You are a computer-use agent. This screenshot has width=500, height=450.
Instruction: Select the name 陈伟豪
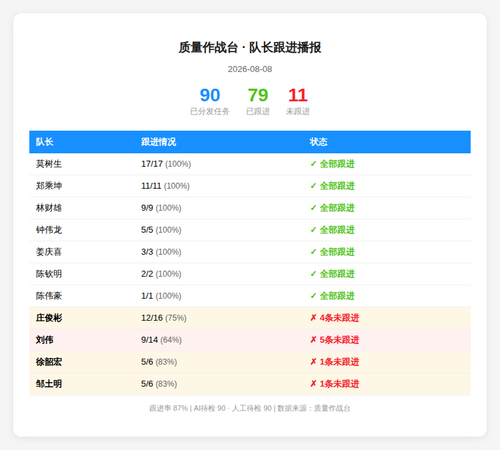[x=49, y=296]
